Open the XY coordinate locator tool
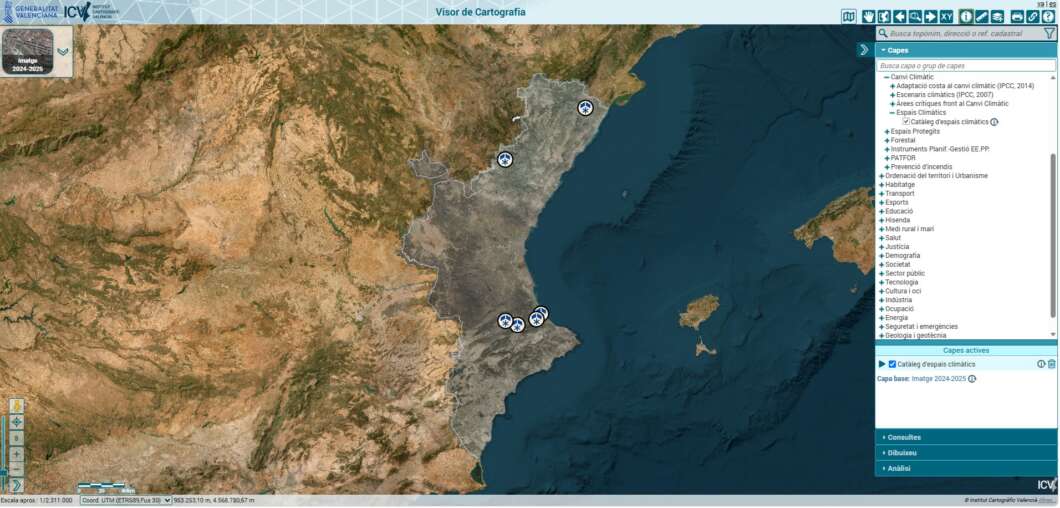1060x508 pixels. (x=946, y=16)
